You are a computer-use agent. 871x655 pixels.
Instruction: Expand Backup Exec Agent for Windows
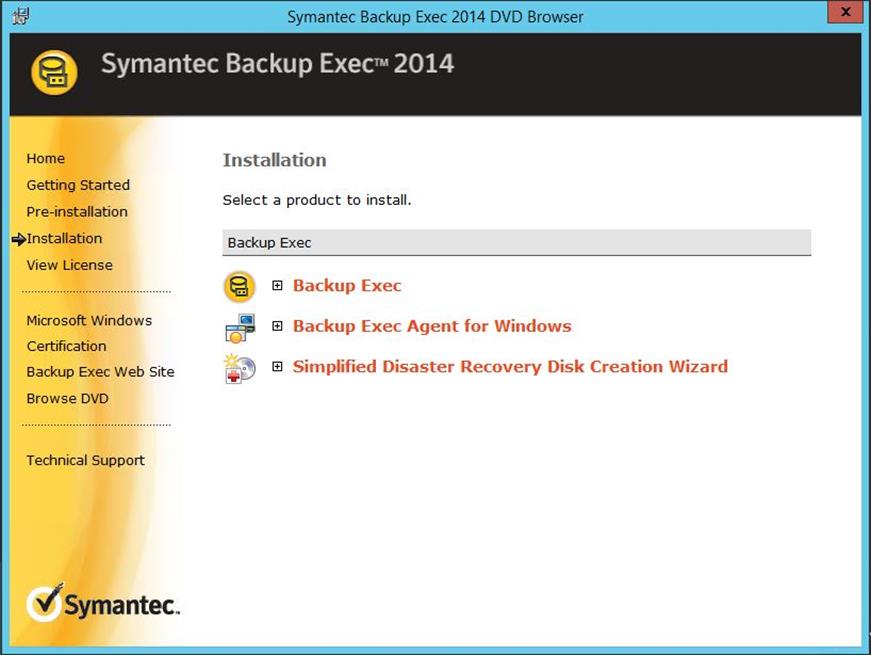(x=277, y=326)
